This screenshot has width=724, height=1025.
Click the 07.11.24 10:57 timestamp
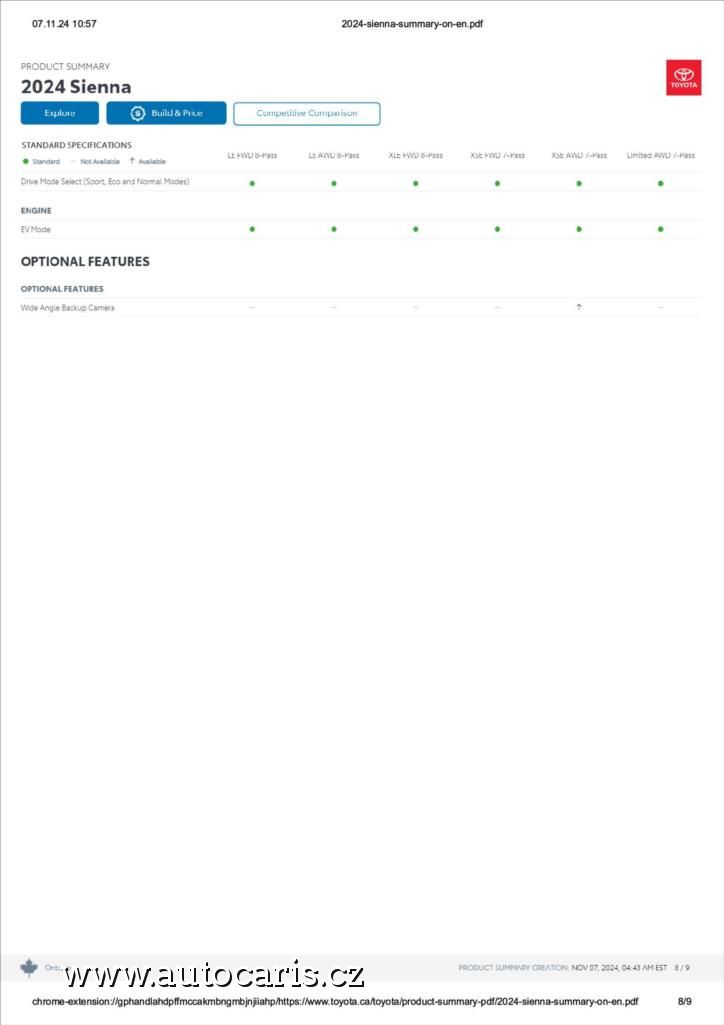pos(64,24)
